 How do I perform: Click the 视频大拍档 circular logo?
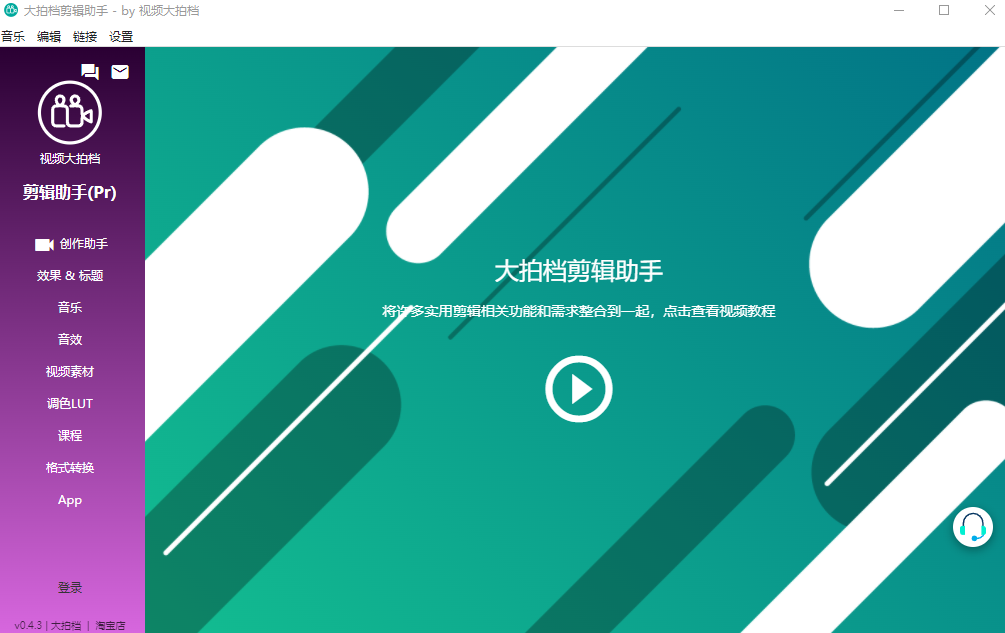(x=70, y=112)
